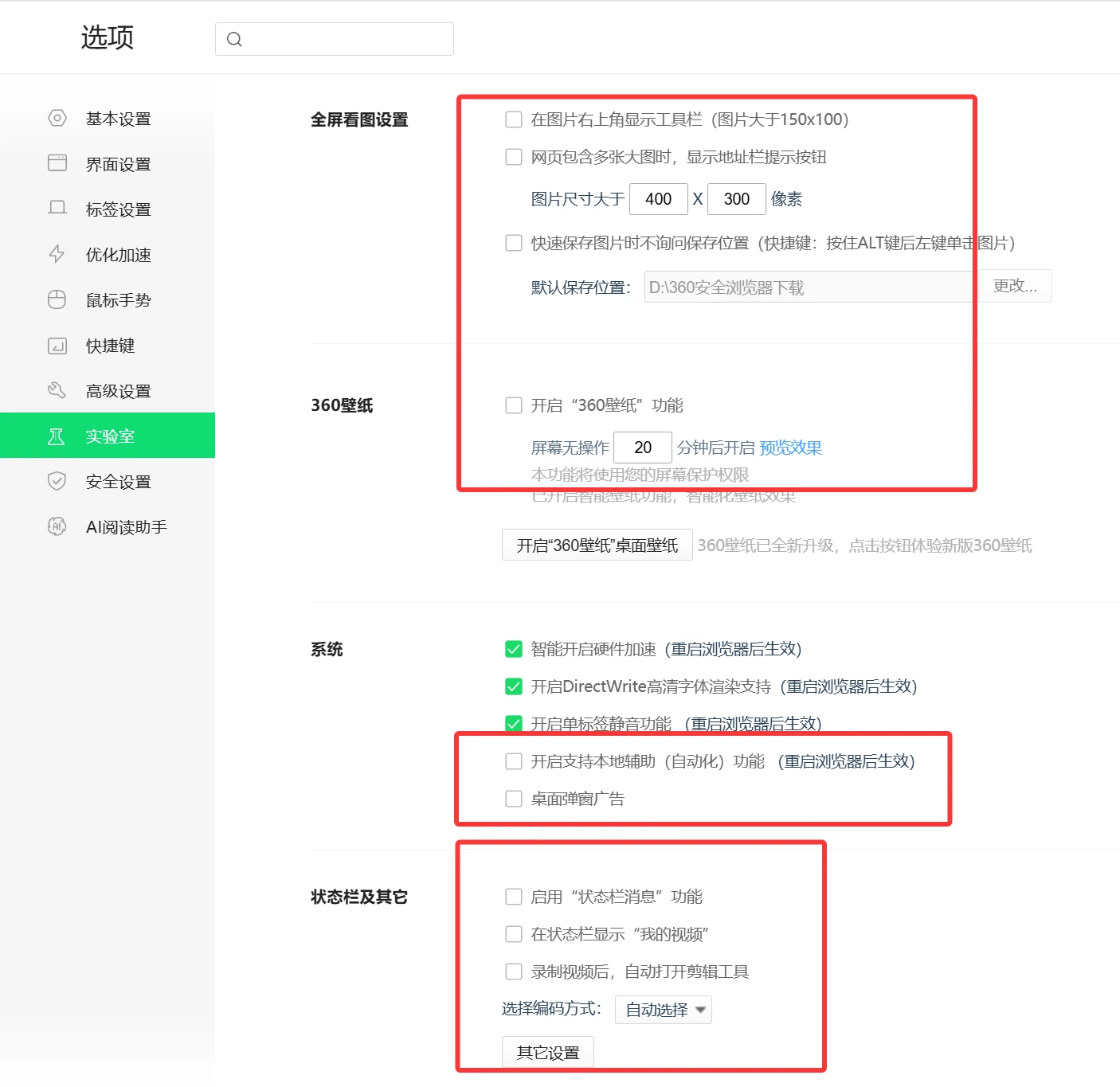Click the 更改... save location button
Image resolution: width=1120 pixels, height=1087 pixels.
1015,286
